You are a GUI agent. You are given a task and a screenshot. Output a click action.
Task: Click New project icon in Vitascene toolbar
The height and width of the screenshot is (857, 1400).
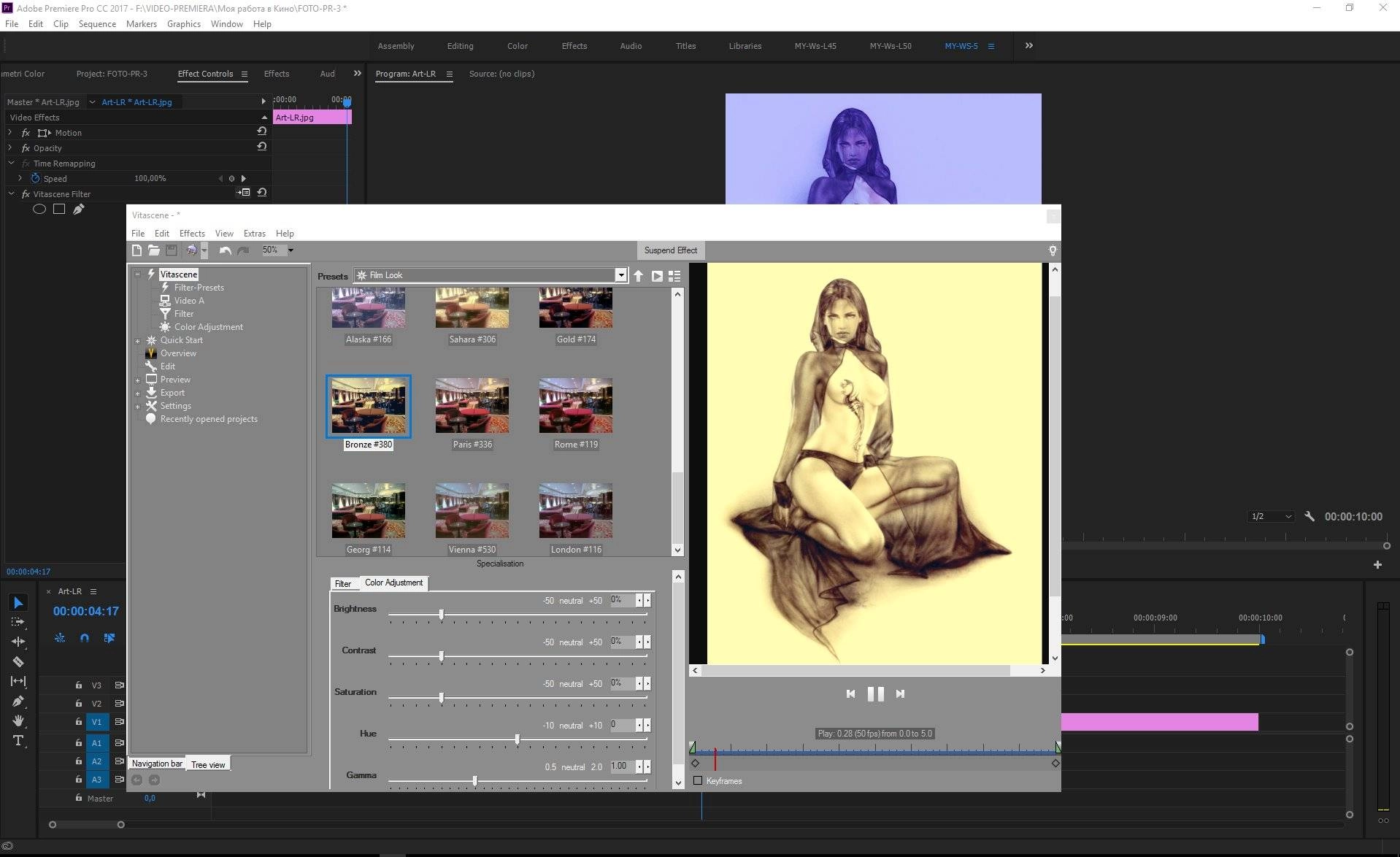pyautogui.click(x=136, y=250)
